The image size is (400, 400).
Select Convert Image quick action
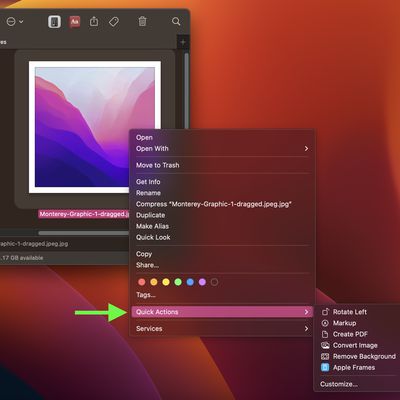pos(355,345)
